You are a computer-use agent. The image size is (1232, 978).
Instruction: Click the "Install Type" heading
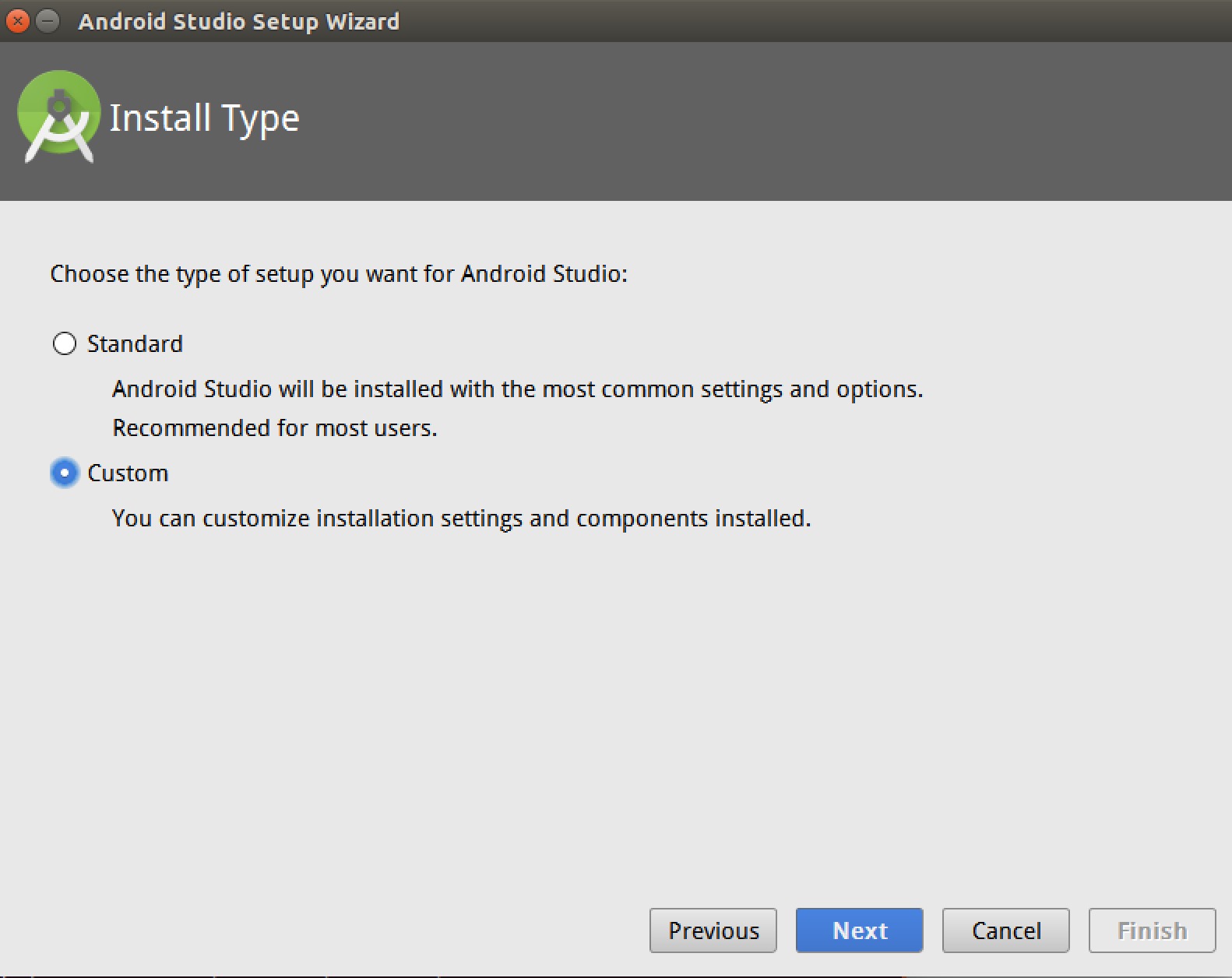(x=204, y=118)
